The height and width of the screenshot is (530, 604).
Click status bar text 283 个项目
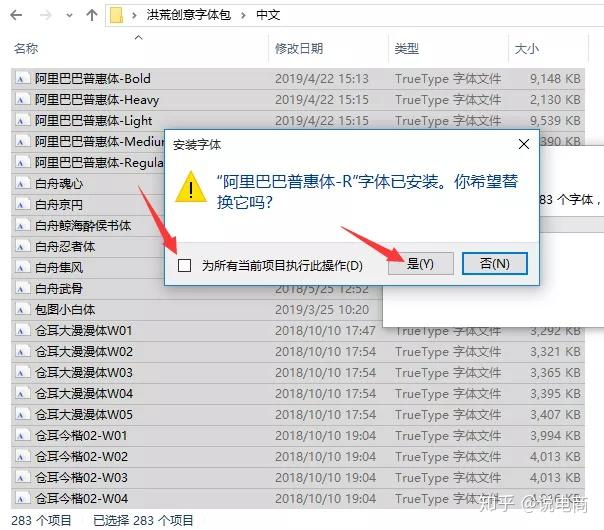(x=41, y=521)
